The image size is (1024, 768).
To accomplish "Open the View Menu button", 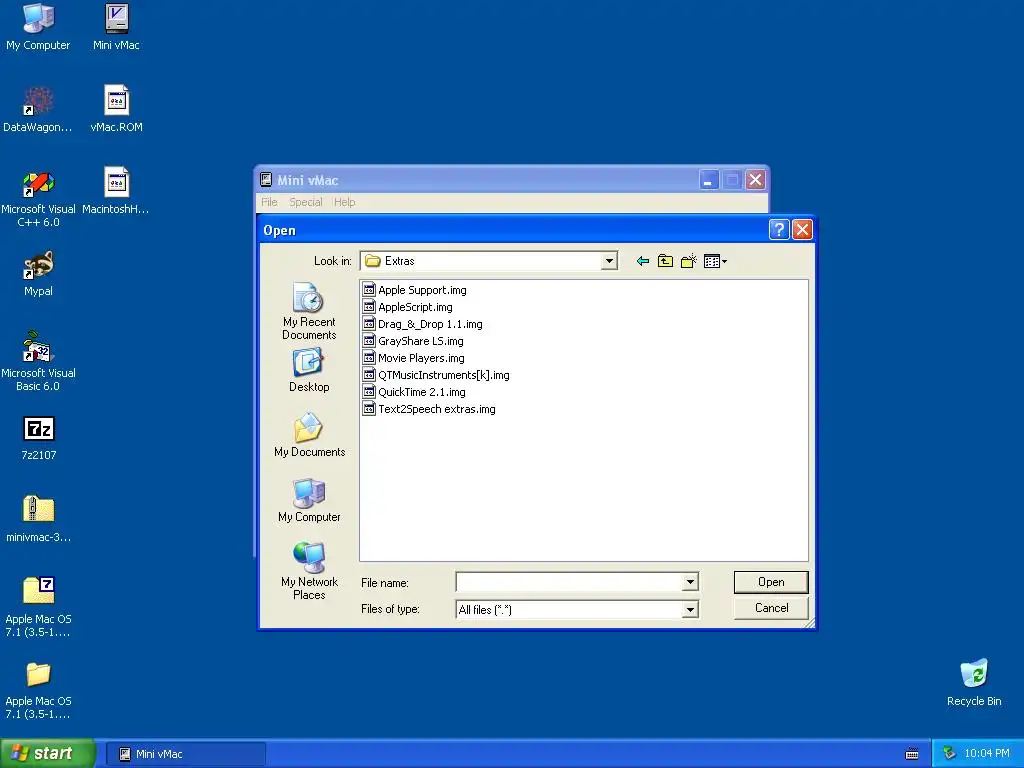I will coord(715,261).
